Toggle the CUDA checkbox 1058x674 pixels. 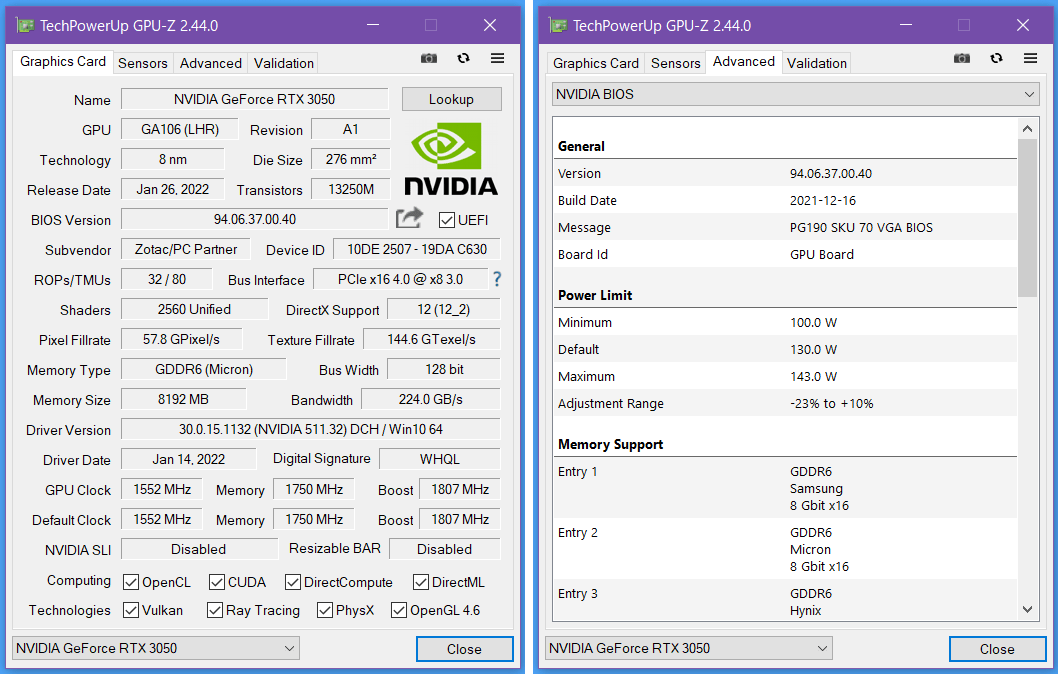point(217,582)
